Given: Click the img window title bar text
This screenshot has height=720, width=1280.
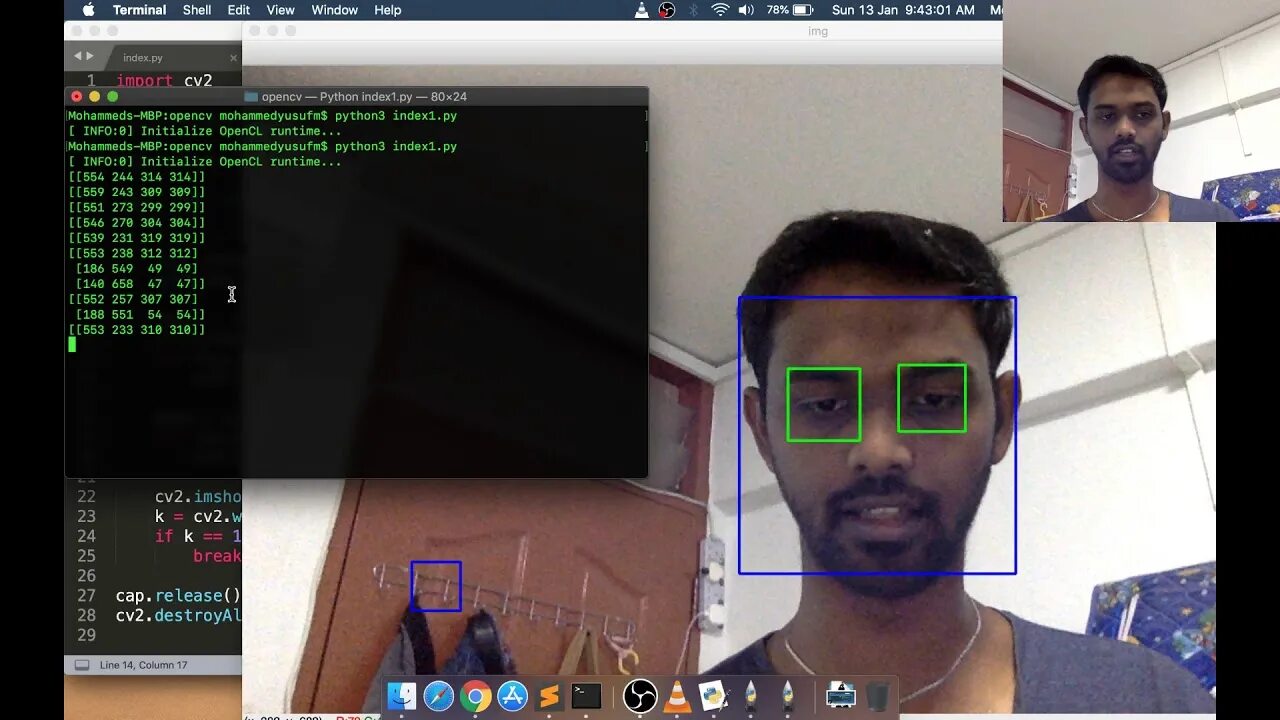Looking at the screenshot, I should (x=818, y=31).
